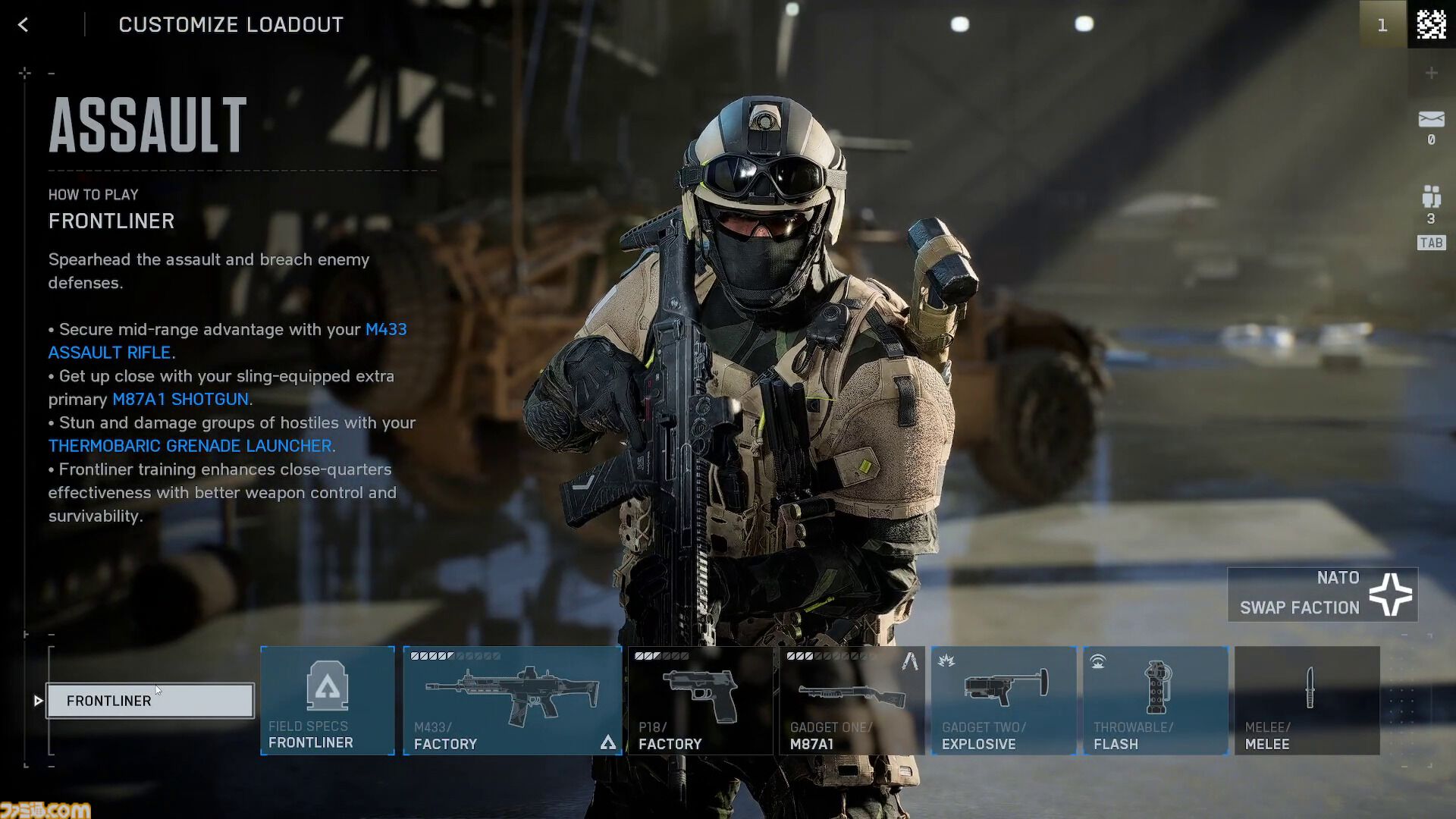This screenshot has width=1456, height=819.
Task: Select the Frontliner field specs badge icon
Action: (x=328, y=686)
